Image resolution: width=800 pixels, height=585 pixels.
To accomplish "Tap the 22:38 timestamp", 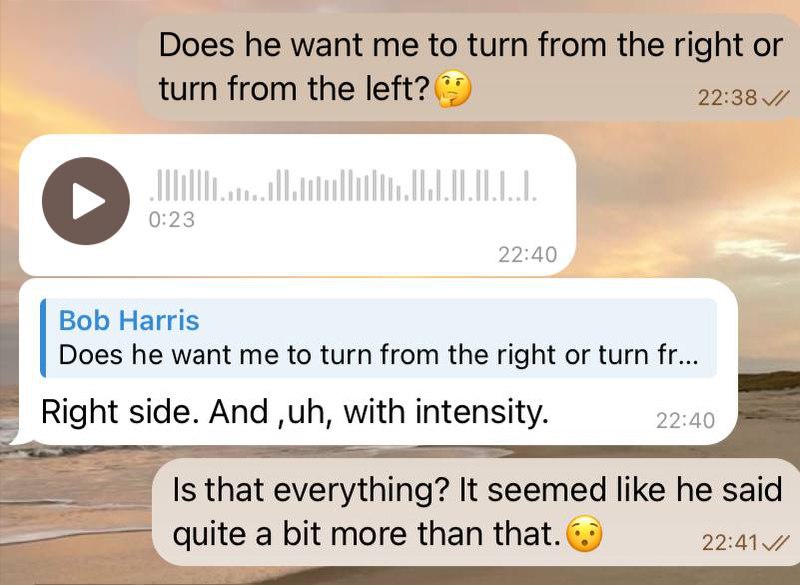I will pyautogui.click(x=727, y=97).
